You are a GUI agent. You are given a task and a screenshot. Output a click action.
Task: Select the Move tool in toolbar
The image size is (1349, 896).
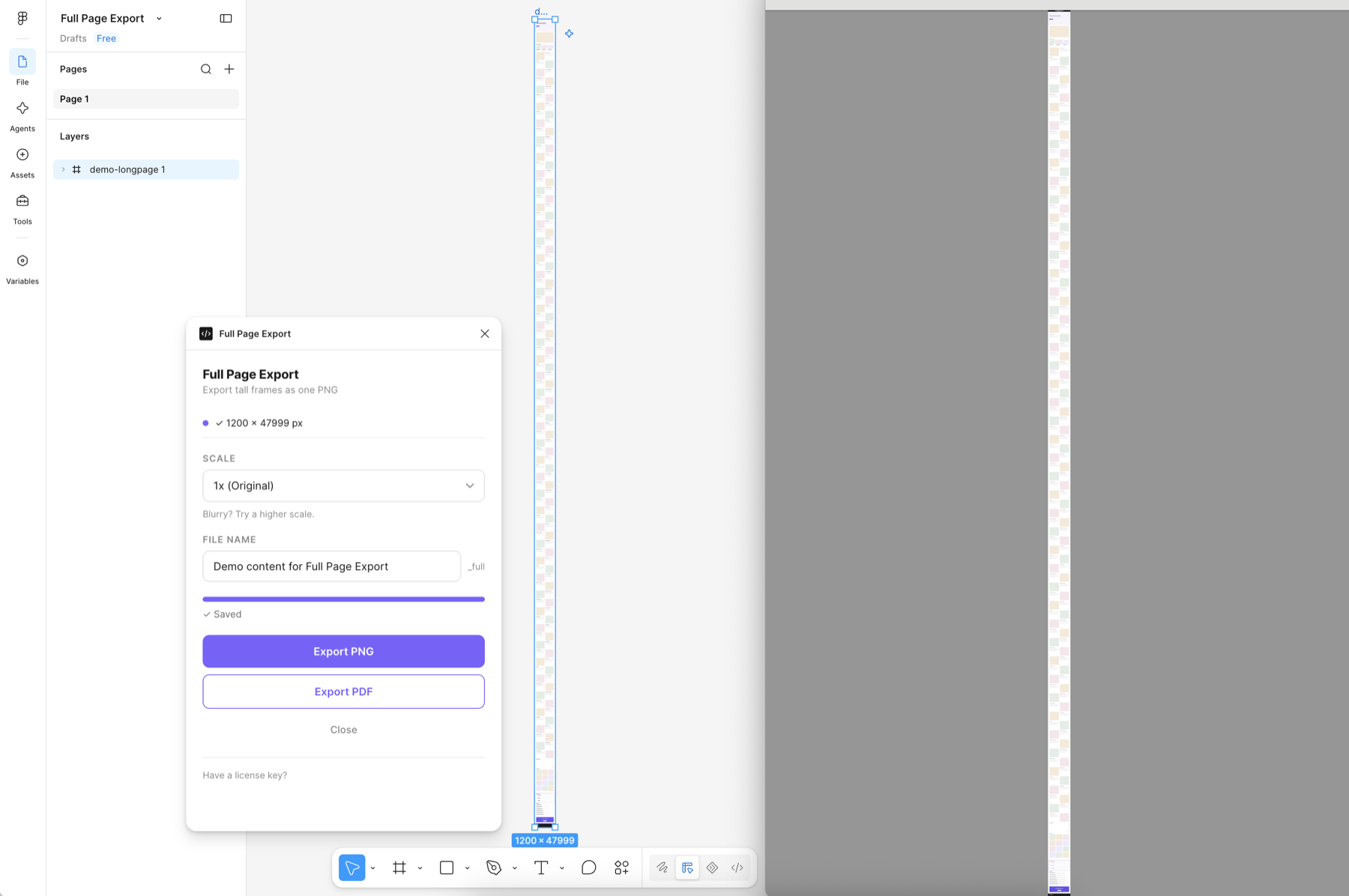(x=351, y=868)
